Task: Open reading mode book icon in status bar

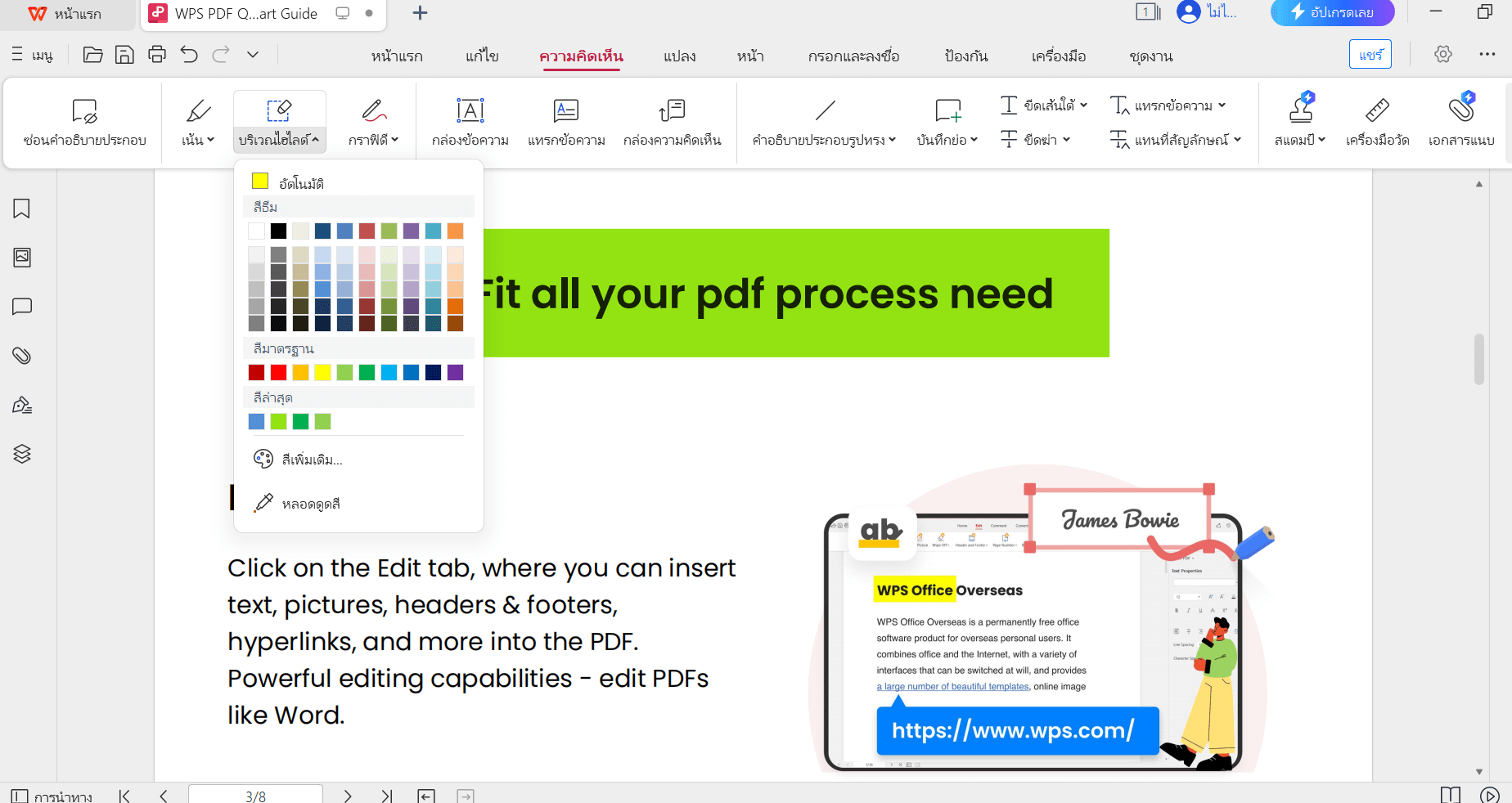Action: click(x=1451, y=796)
